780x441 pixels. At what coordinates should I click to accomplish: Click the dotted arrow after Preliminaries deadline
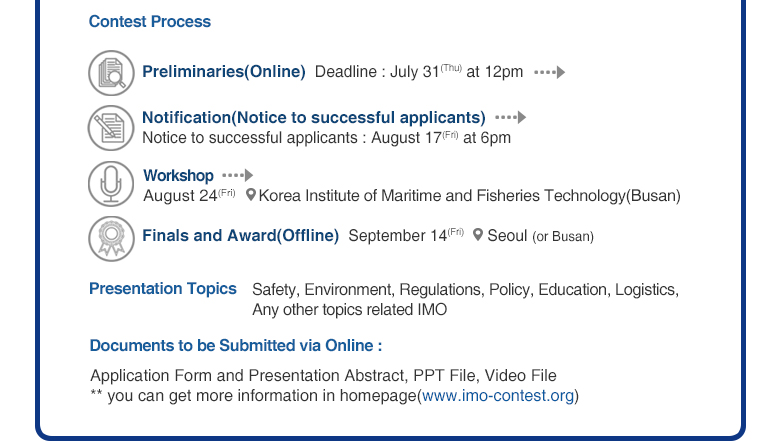(550, 72)
